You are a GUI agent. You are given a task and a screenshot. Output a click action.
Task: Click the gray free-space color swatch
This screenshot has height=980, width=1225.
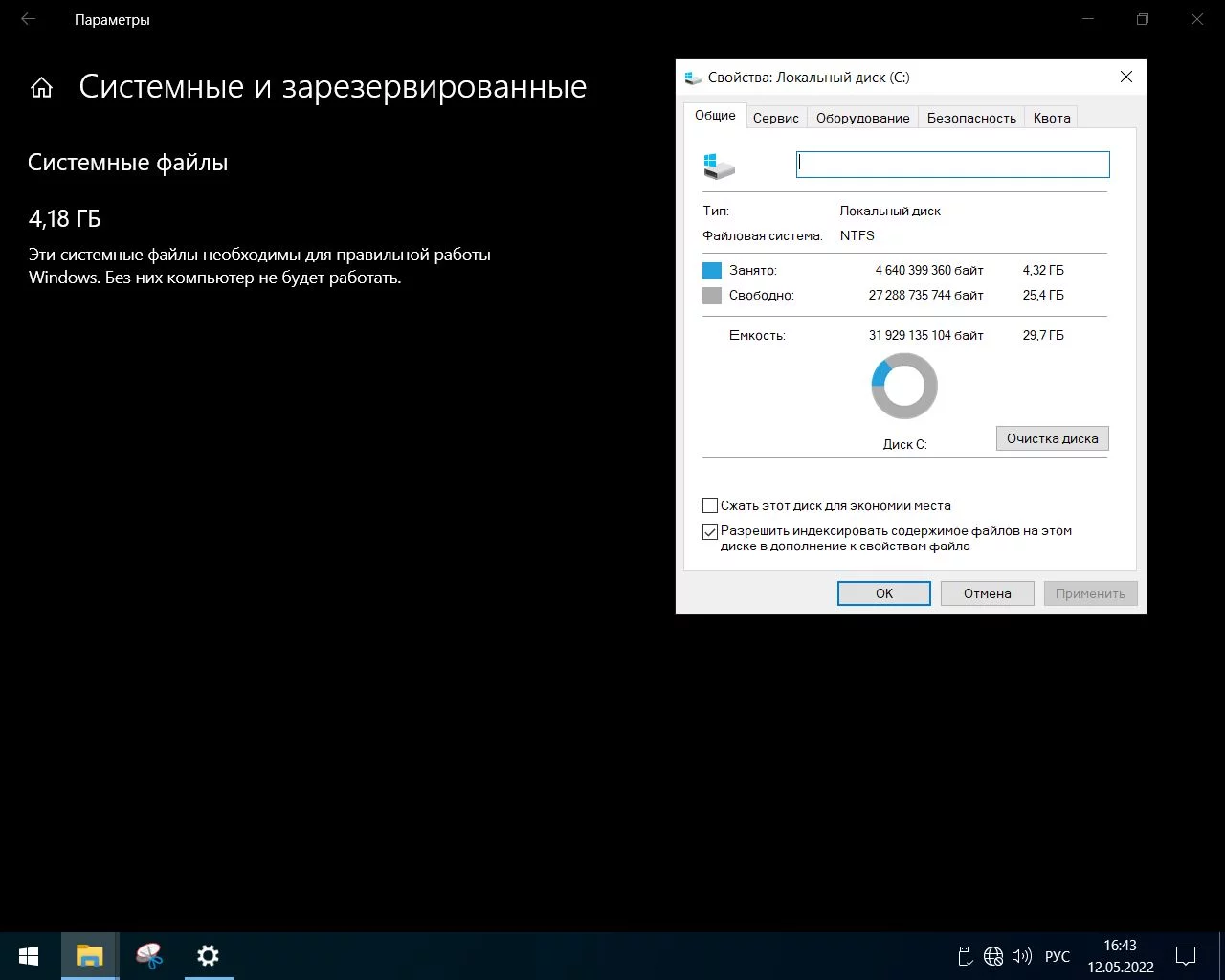[712, 296]
